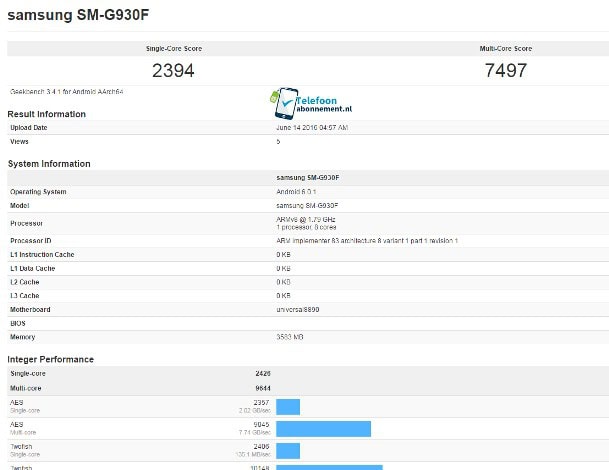Click the BIOS row label

tap(17, 323)
